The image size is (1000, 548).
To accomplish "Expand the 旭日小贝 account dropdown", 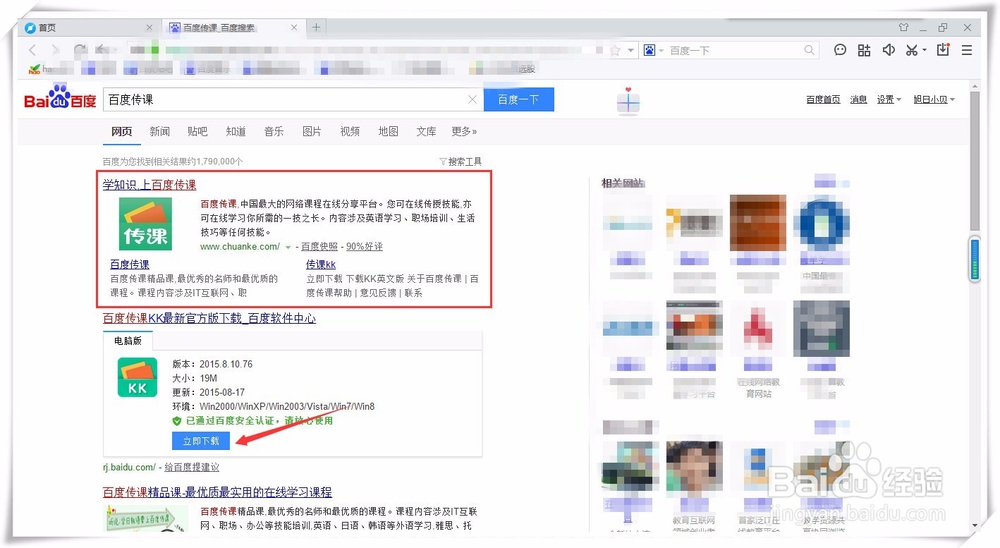I will (x=934, y=100).
